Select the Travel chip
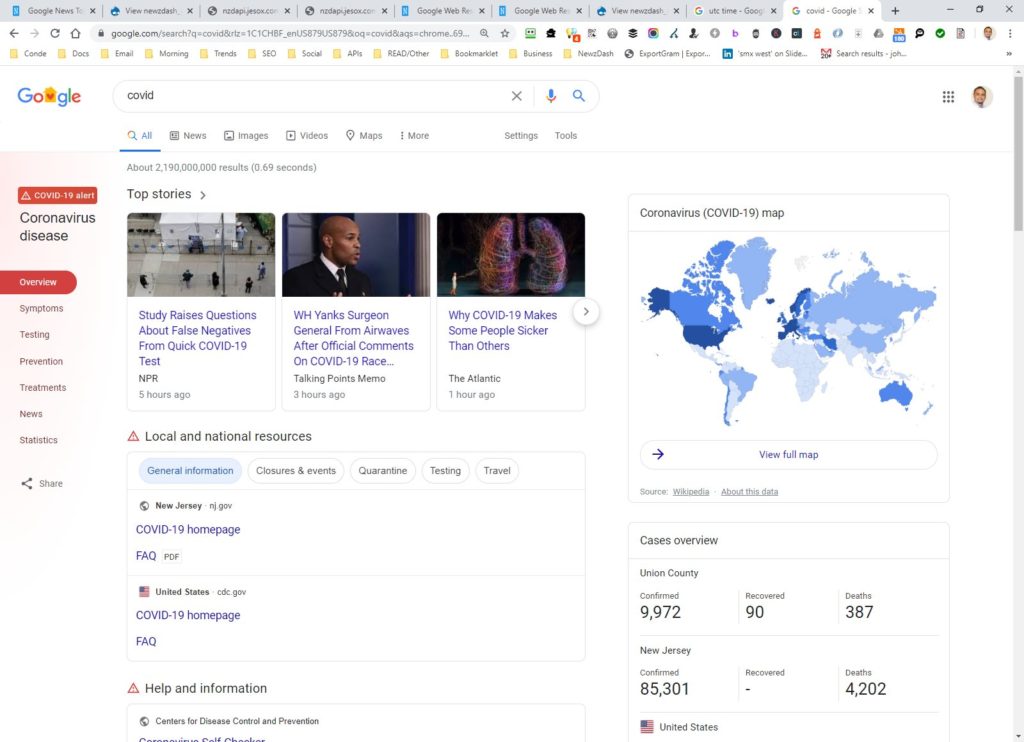 pos(497,471)
